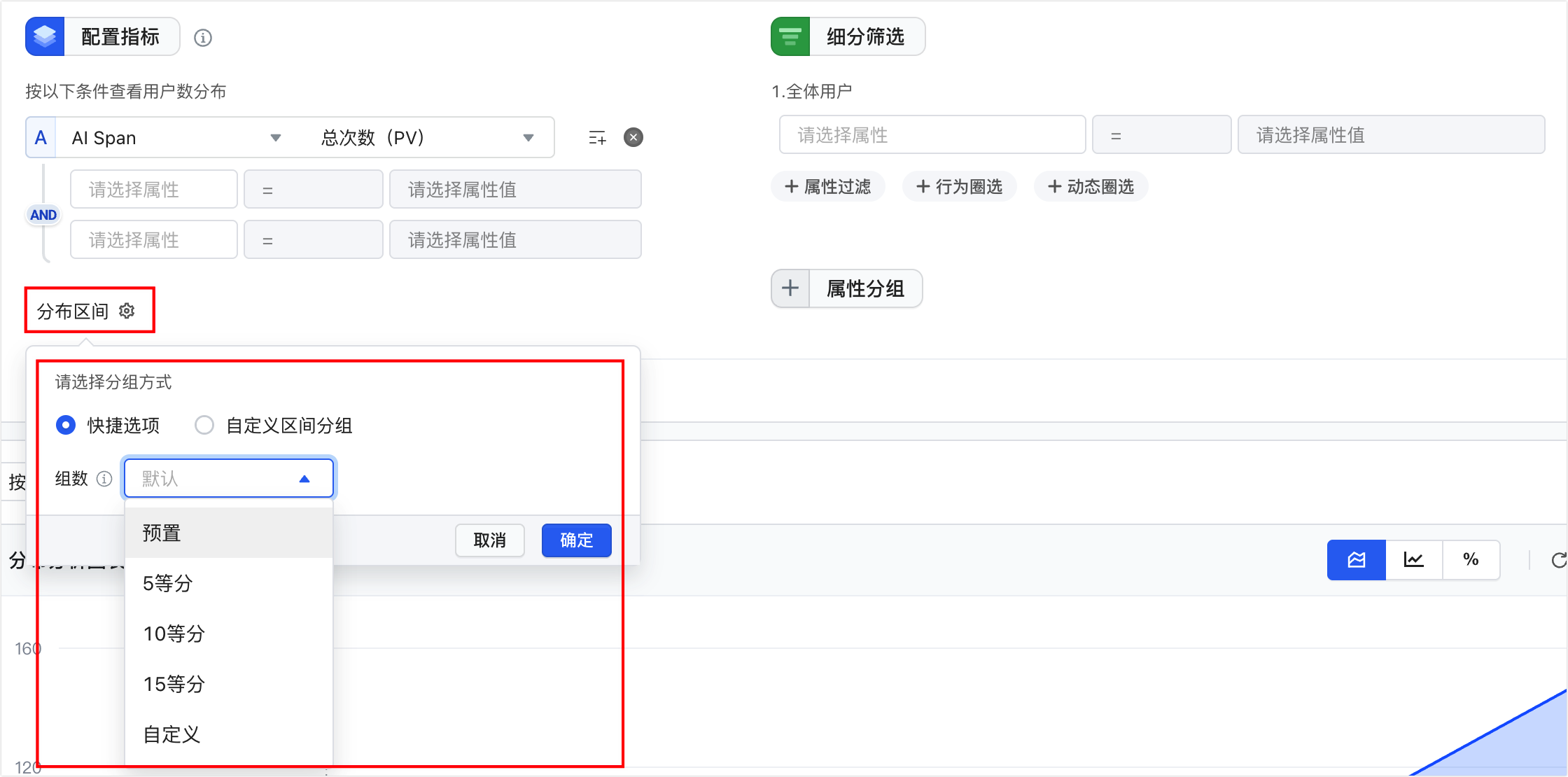Open first row = operator selector
Screen dimensions: 1568x777
pos(314,189)
